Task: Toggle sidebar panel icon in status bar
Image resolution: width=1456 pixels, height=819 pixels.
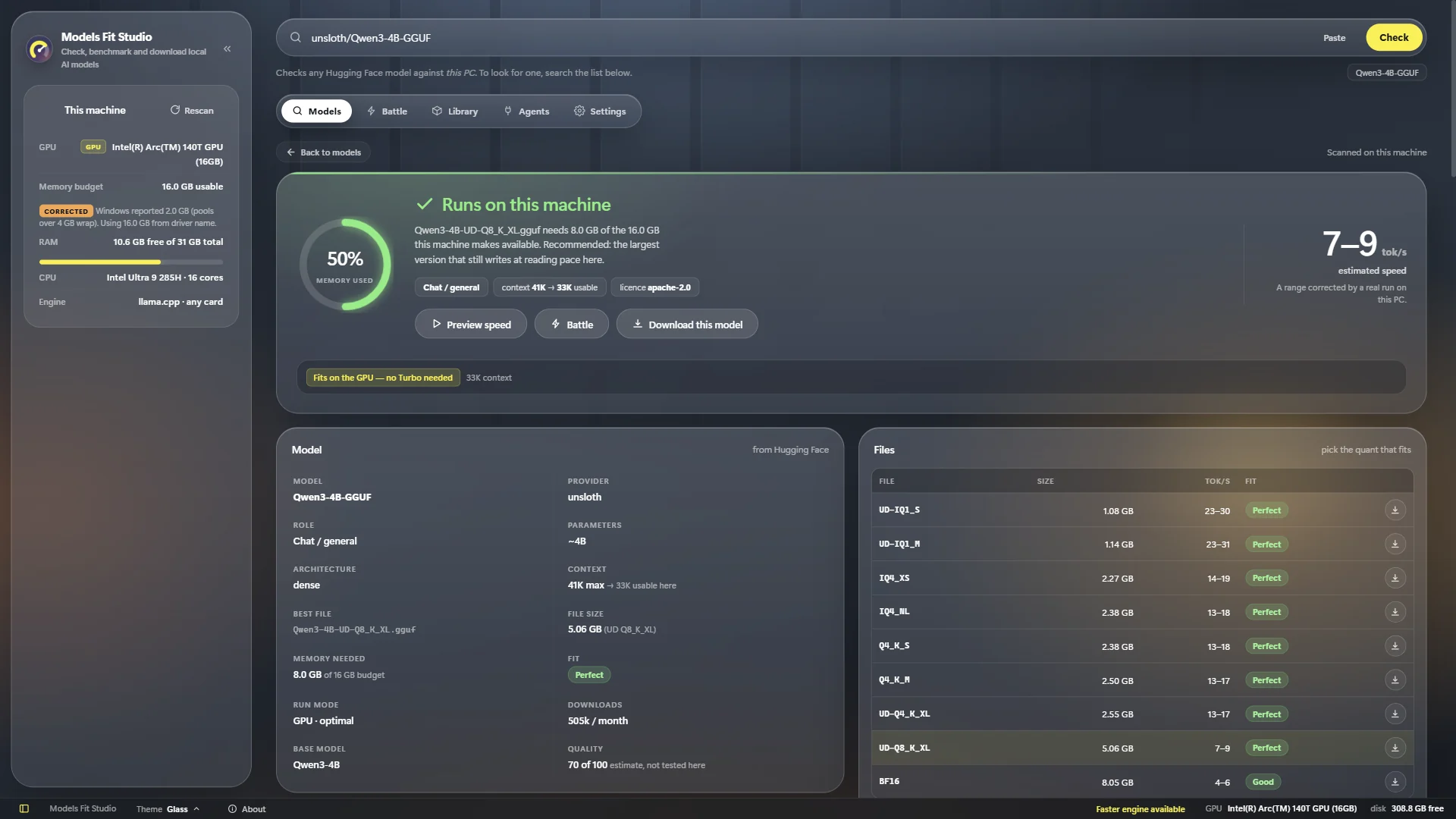Action: (x=24, y=809)
